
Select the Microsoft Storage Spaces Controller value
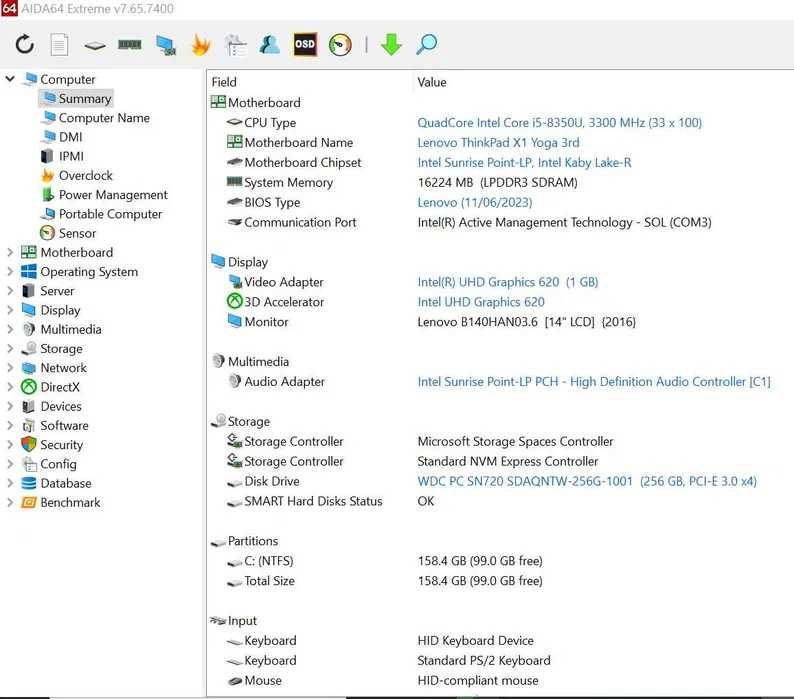tap(515, 441)
